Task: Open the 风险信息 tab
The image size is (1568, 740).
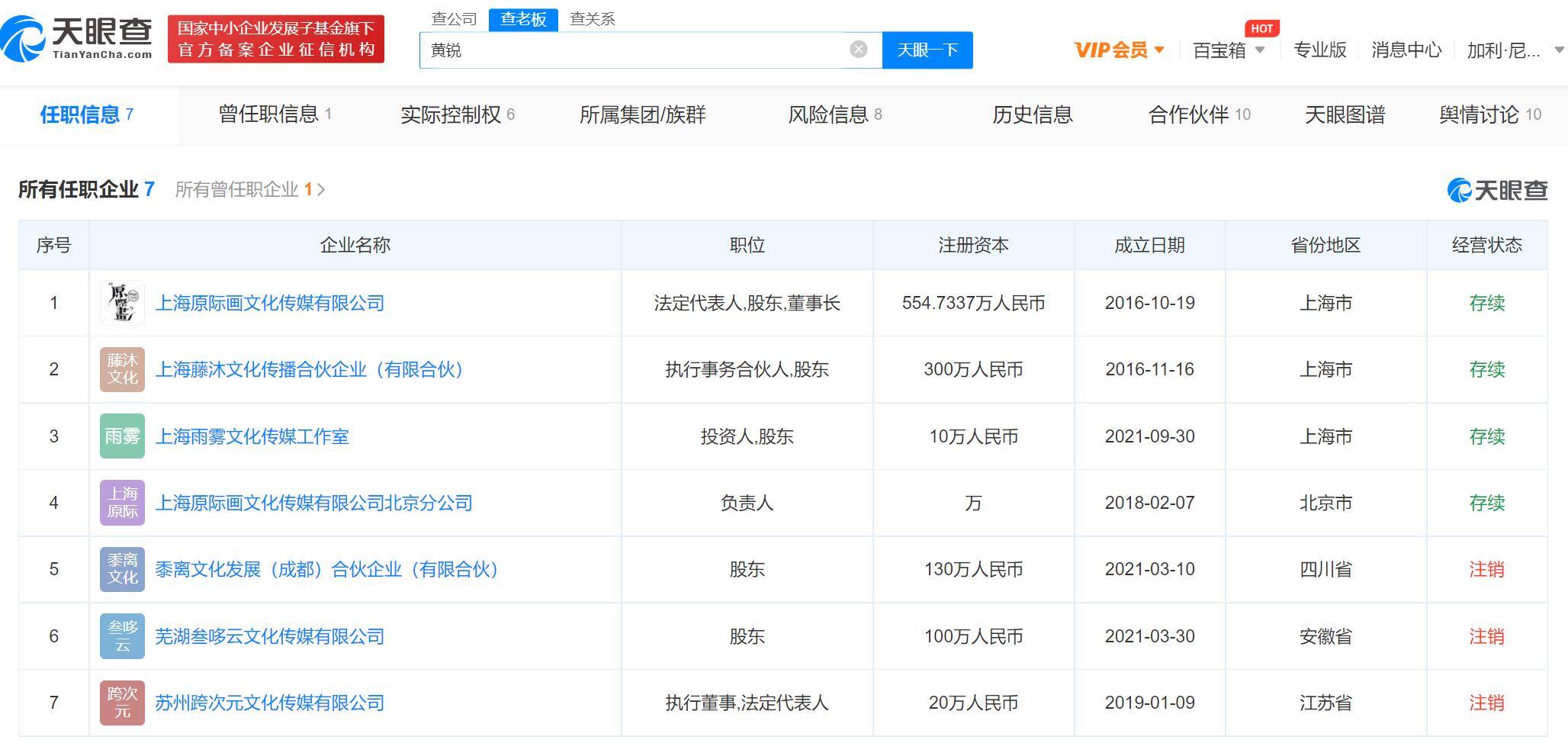Action: [x=835, y=114]
